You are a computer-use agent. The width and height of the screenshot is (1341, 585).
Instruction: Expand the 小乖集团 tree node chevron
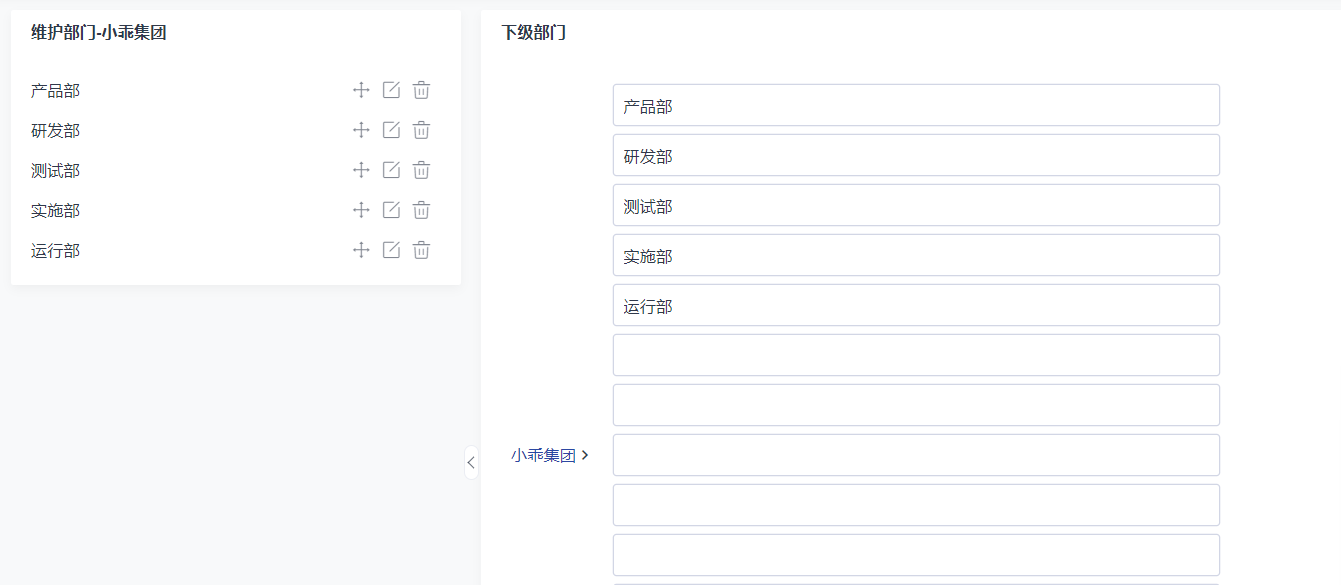[586, 454]
